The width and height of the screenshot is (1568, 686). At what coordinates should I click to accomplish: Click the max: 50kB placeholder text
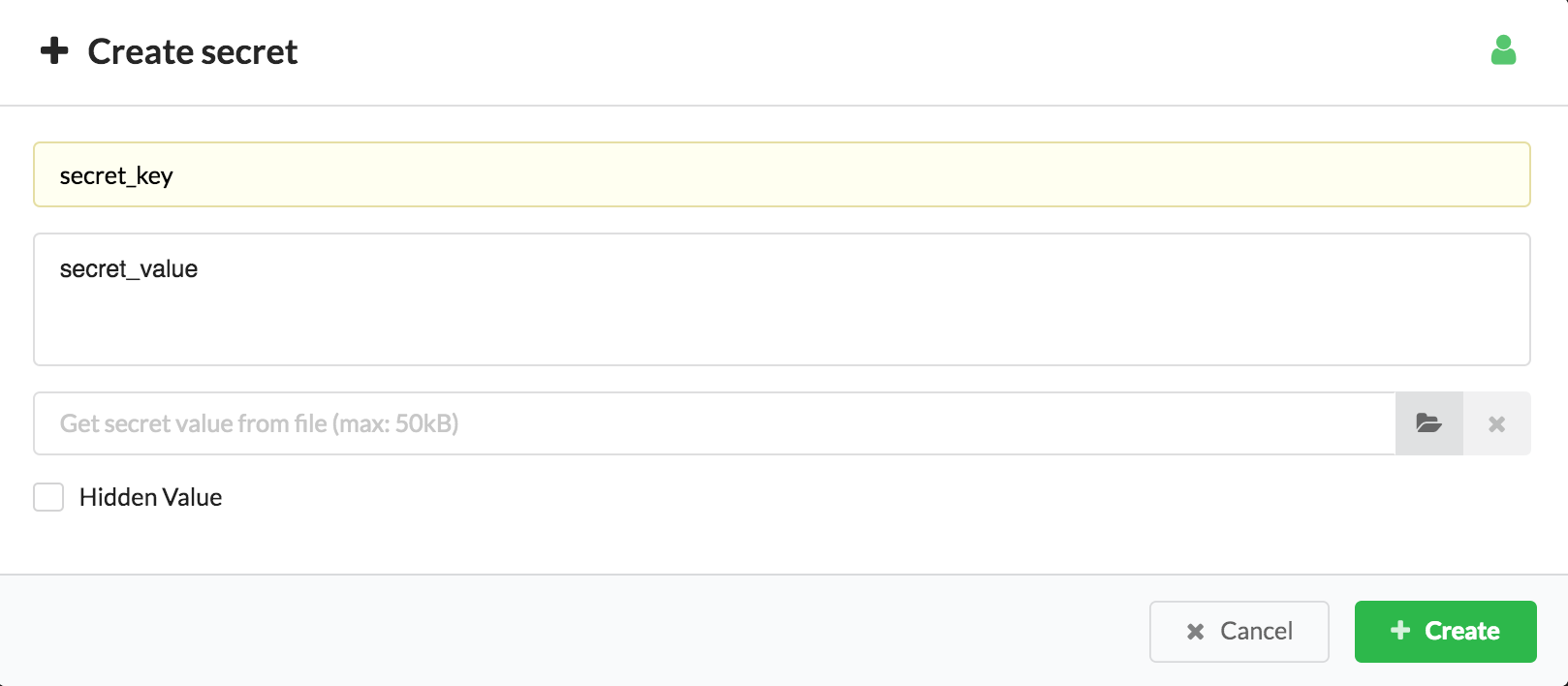point(395,423)
